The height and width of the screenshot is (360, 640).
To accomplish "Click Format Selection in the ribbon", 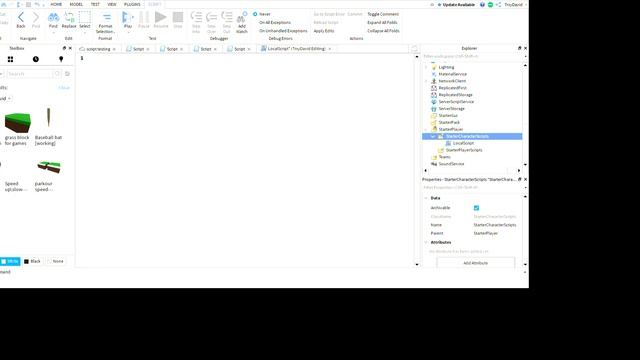I will pos(106,23).
